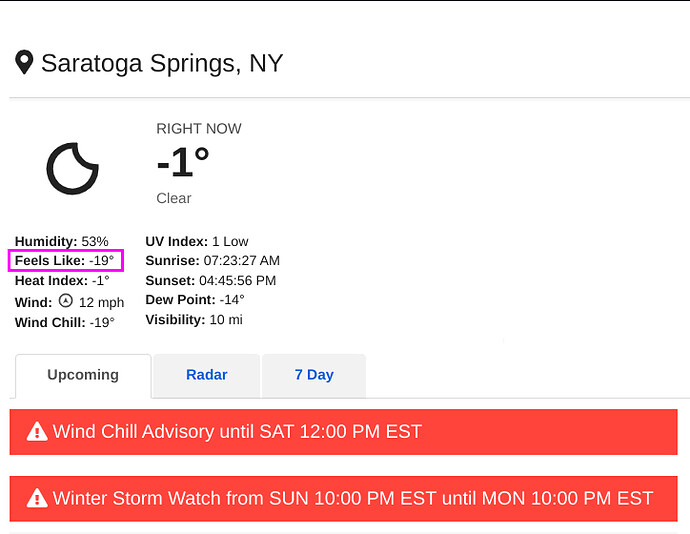Click the Wind Chill Advisory warning icon

[x=37, y=431]
